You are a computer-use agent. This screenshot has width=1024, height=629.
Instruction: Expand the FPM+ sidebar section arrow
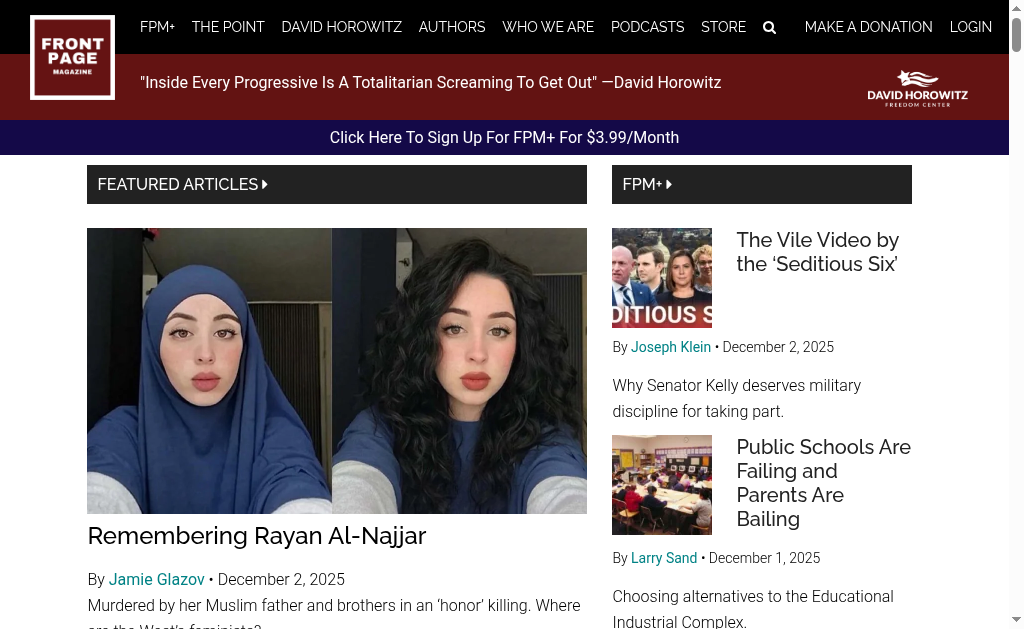[x=668, y=184]
